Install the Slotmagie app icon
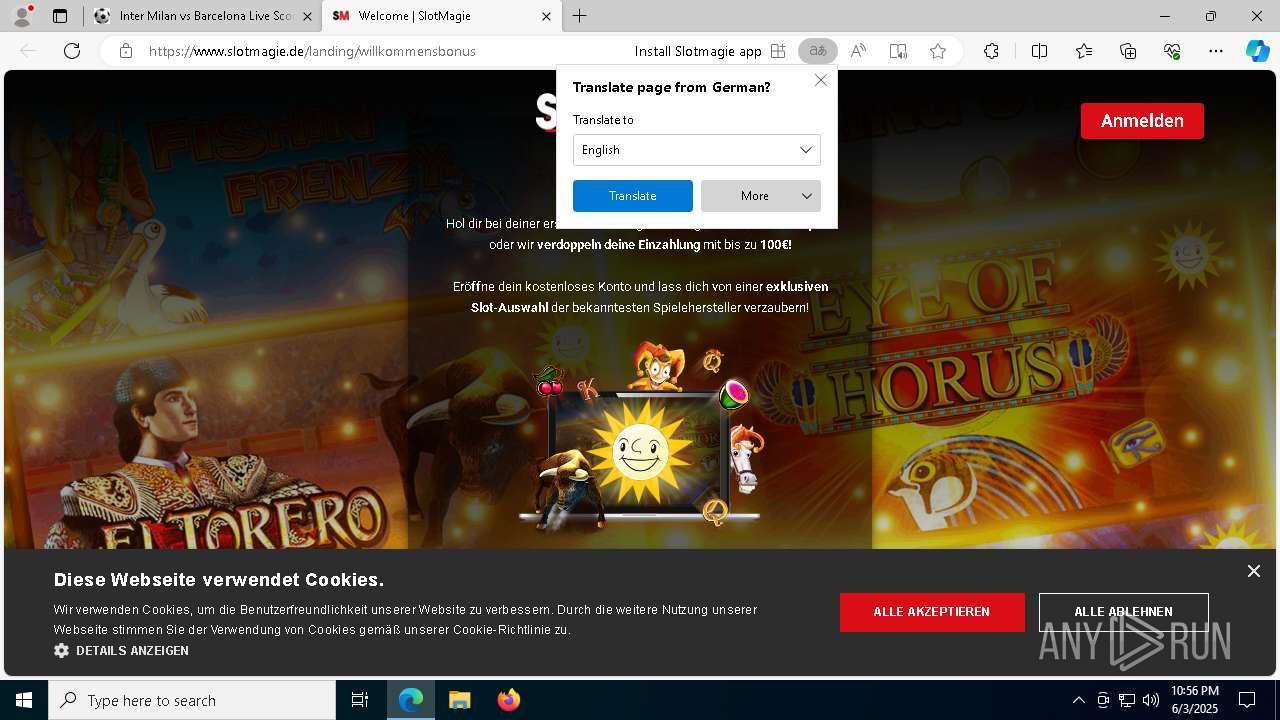 pyautogui.click(x=778, y=51)
